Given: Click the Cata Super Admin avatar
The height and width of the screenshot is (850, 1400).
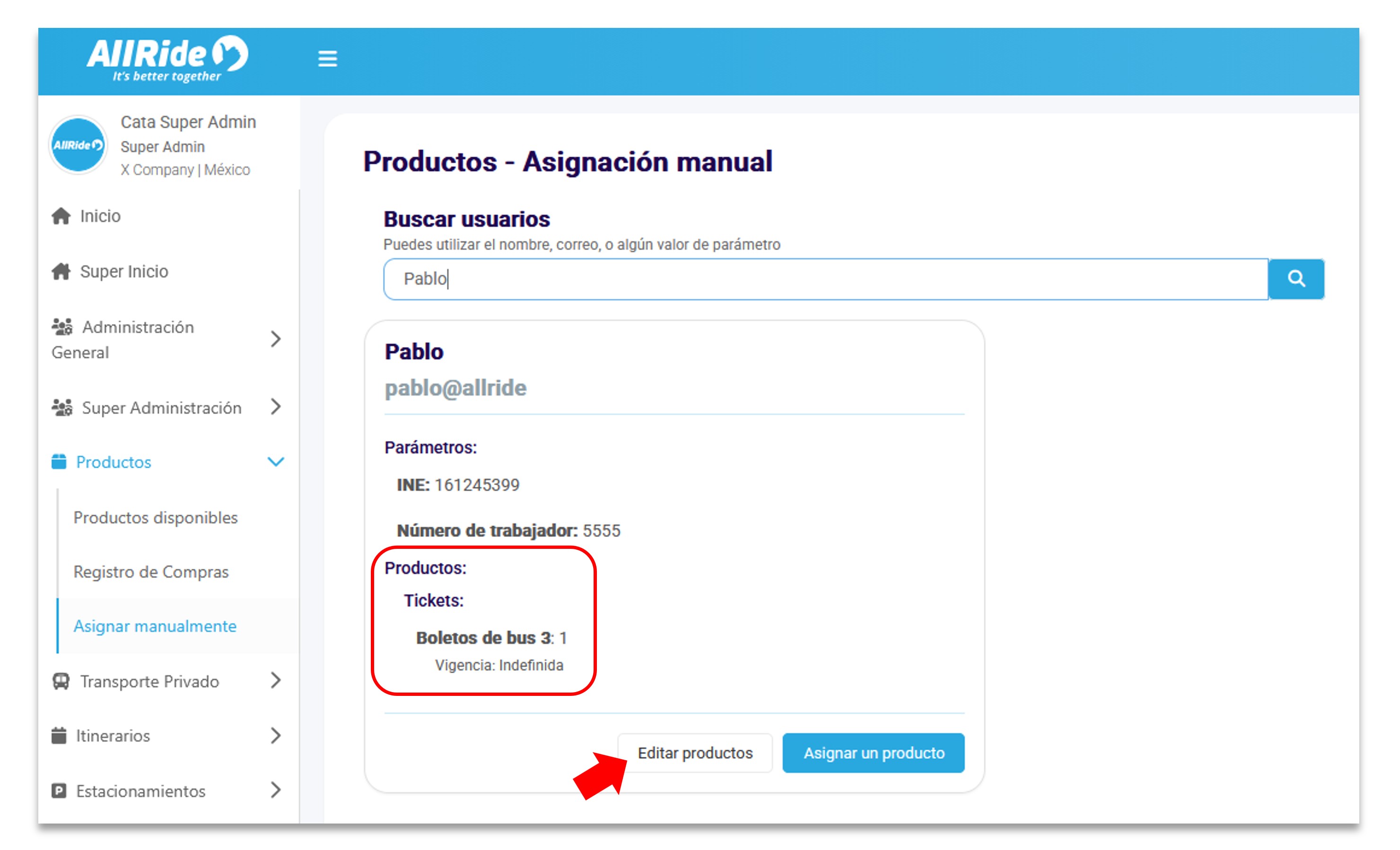Looking at the screenshot, I should click(x=78, y=145).
